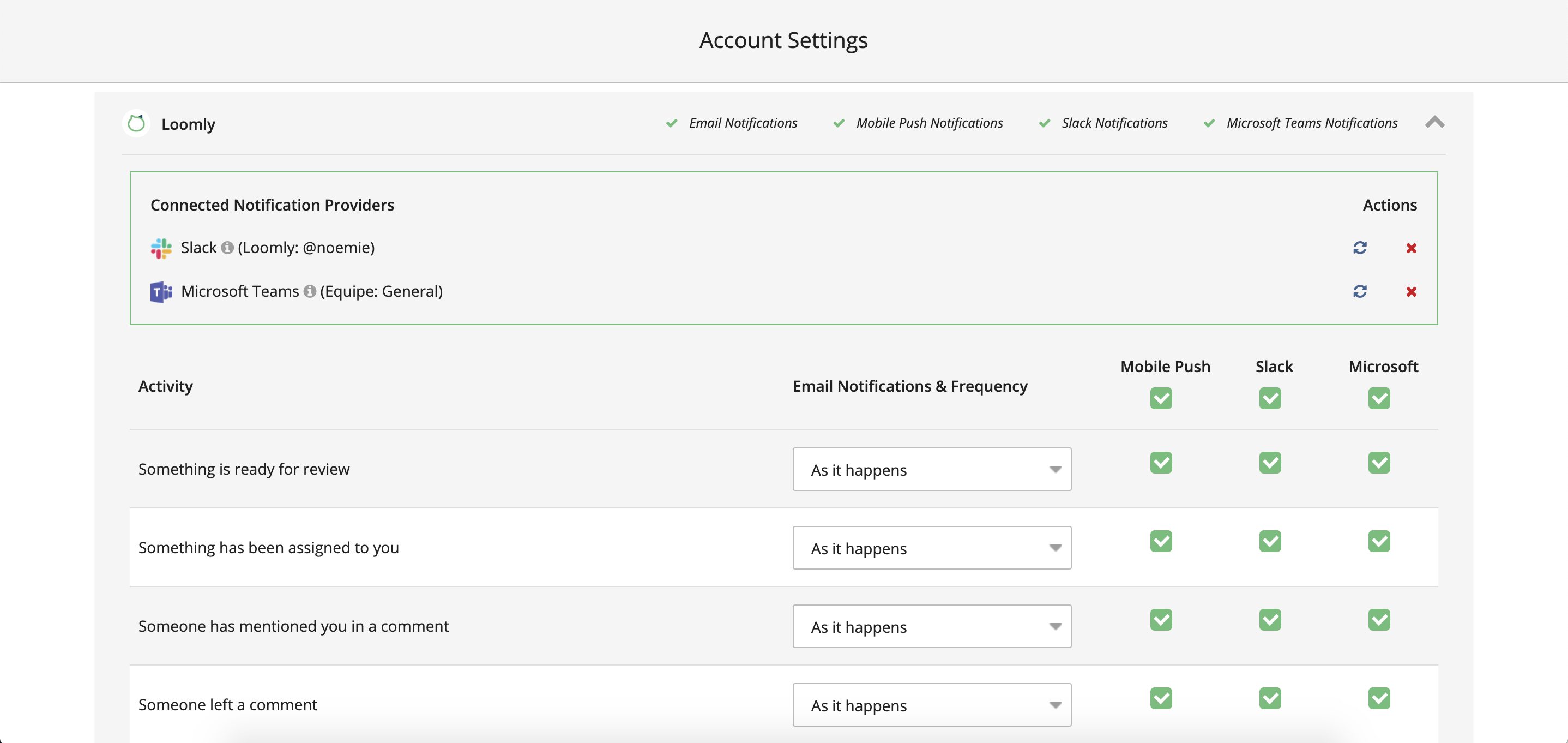
Task: Open frequency dropdown for 'Someone left a comment'
Action: tap(931, 705)
